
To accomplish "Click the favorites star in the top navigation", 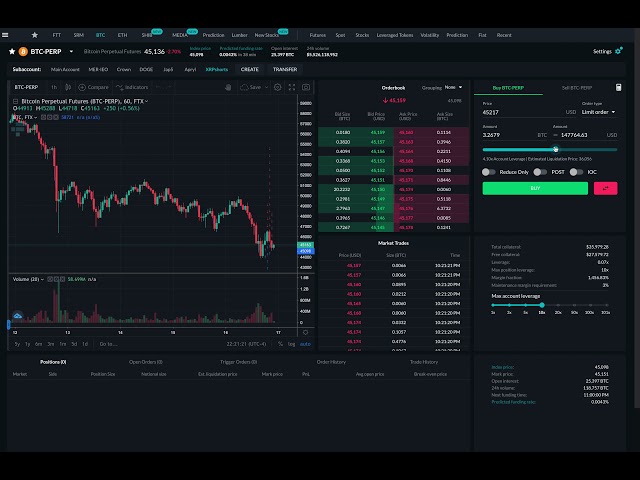I will click(35, 35).
